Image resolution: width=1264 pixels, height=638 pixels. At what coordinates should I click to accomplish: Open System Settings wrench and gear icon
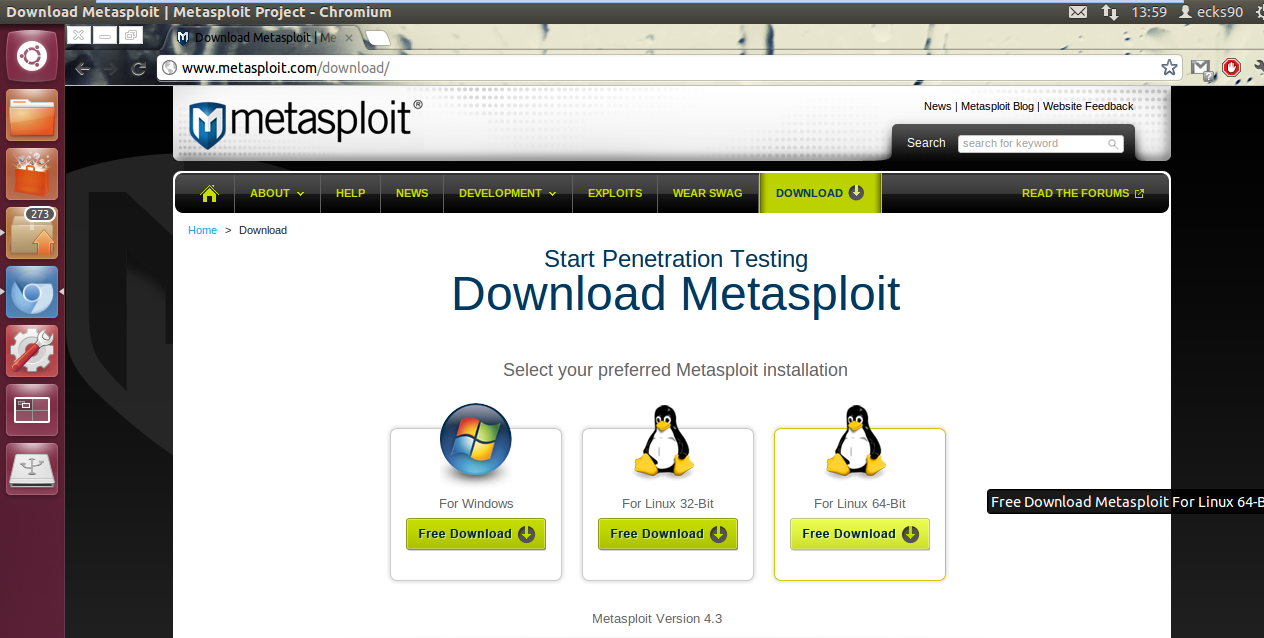tap(32, 351)
